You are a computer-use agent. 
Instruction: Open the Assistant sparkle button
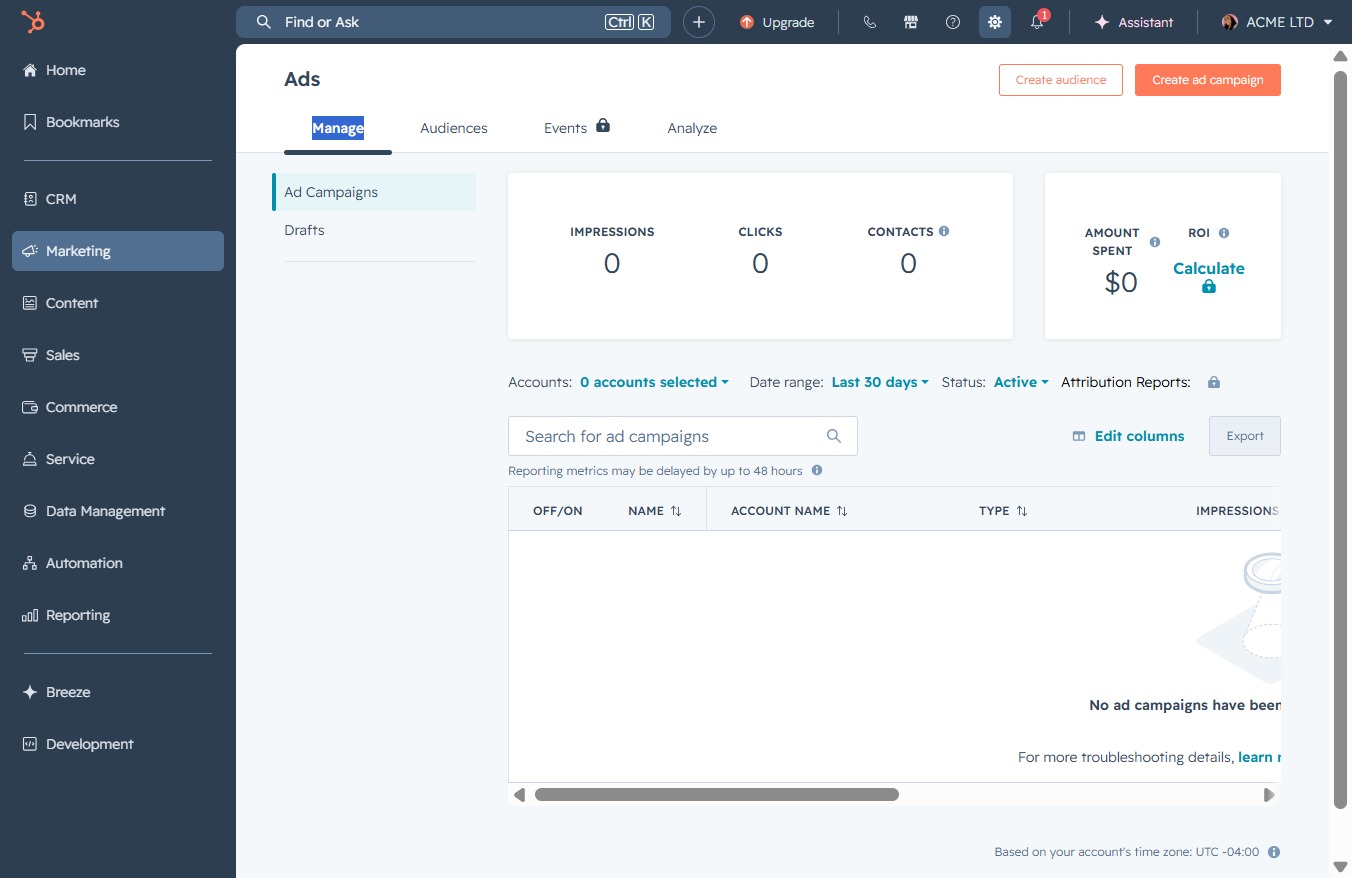[1134, 22]
